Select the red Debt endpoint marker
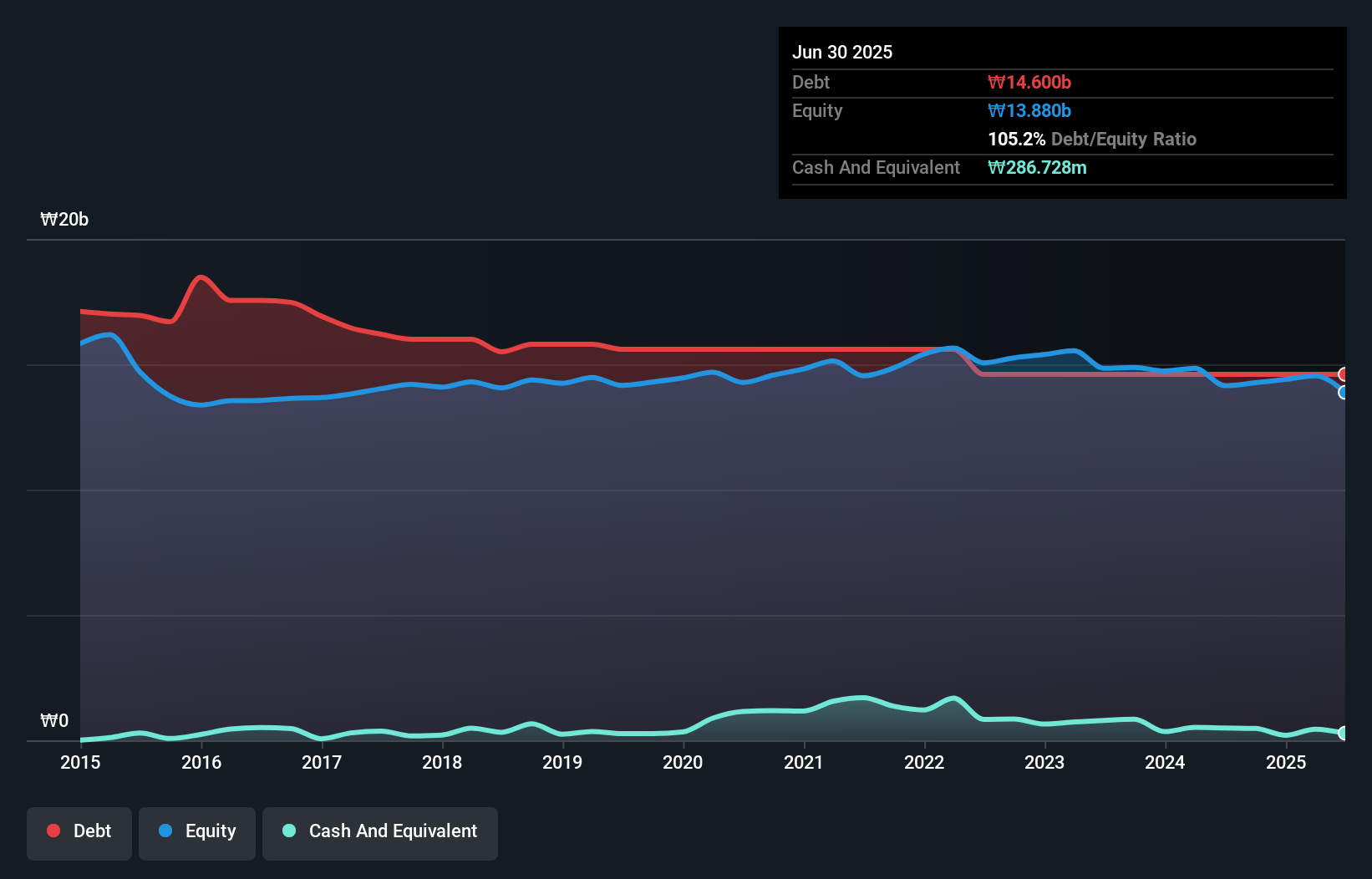Screen dimensions: 1372x879 click(x=1344, y=374)
